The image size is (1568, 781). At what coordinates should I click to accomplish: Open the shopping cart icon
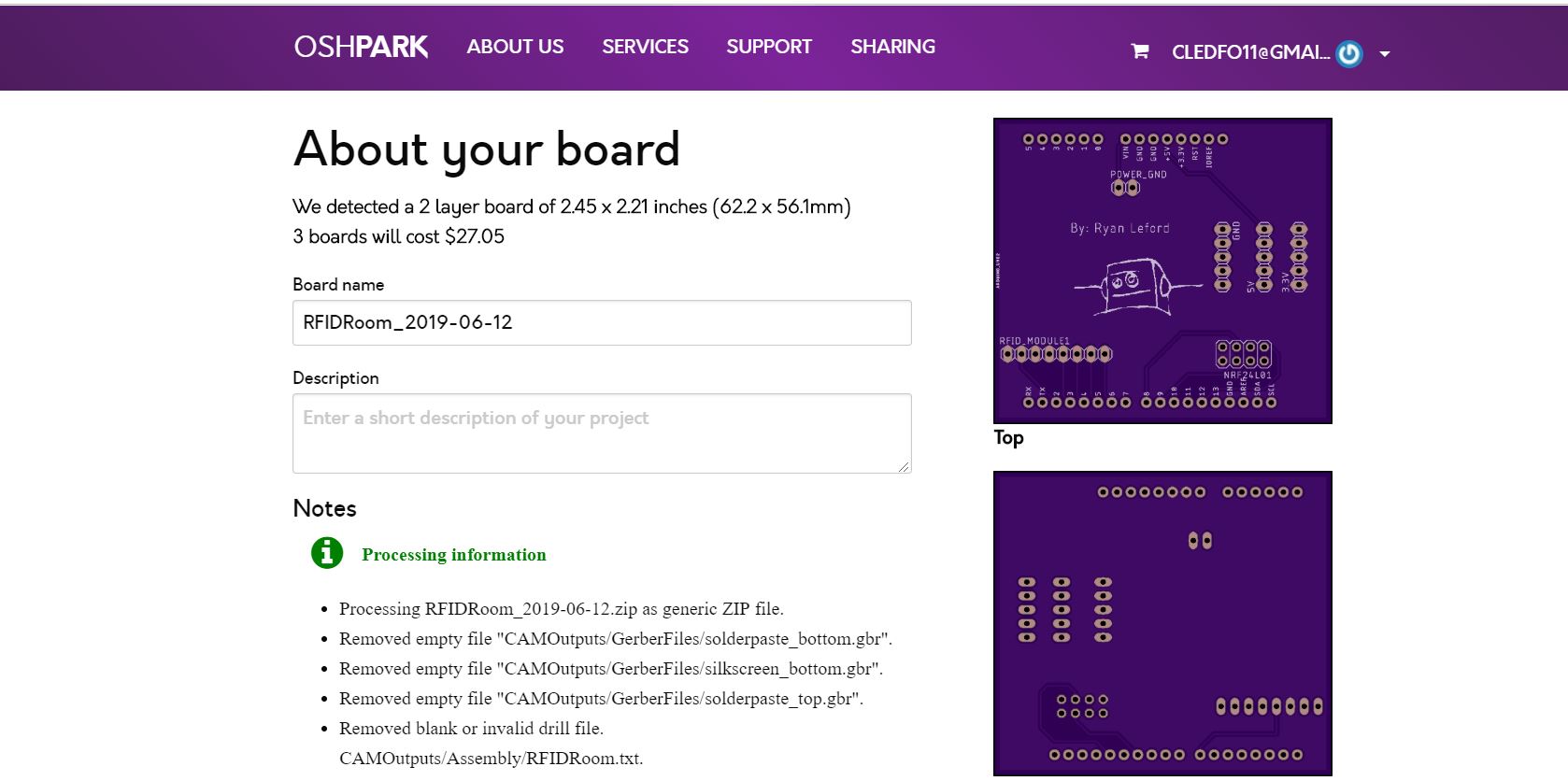(x=1139, y=51)
